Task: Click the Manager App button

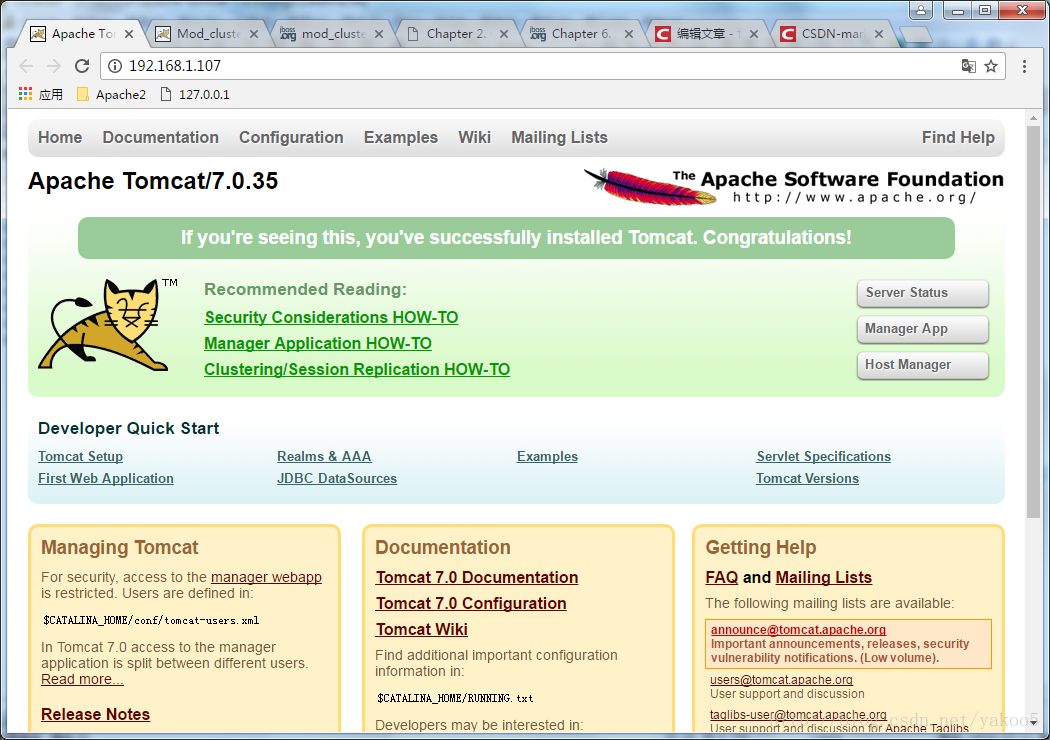Action: tap(923, 329)
